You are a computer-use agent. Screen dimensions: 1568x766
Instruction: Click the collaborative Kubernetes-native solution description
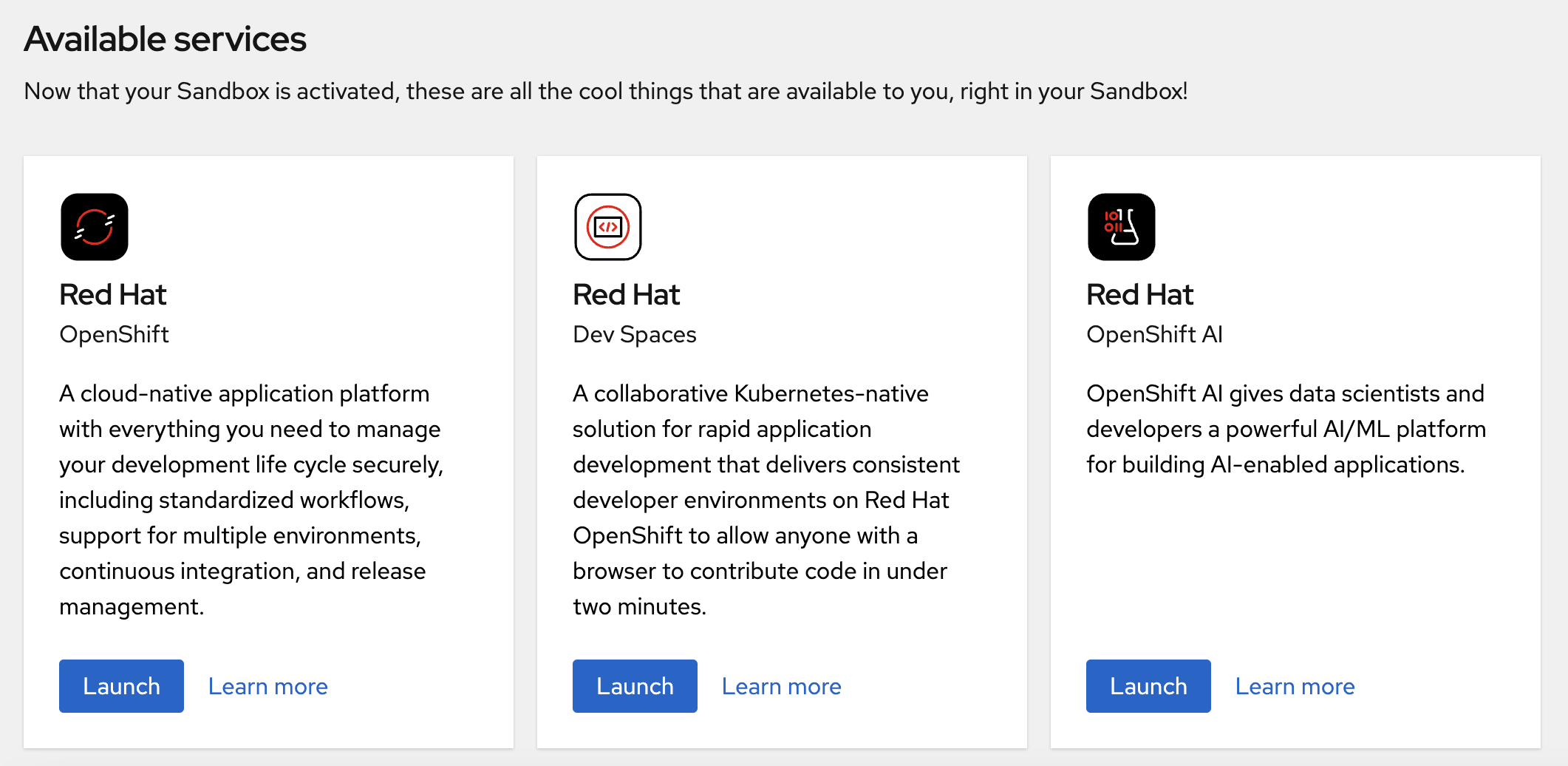(766, 500)
